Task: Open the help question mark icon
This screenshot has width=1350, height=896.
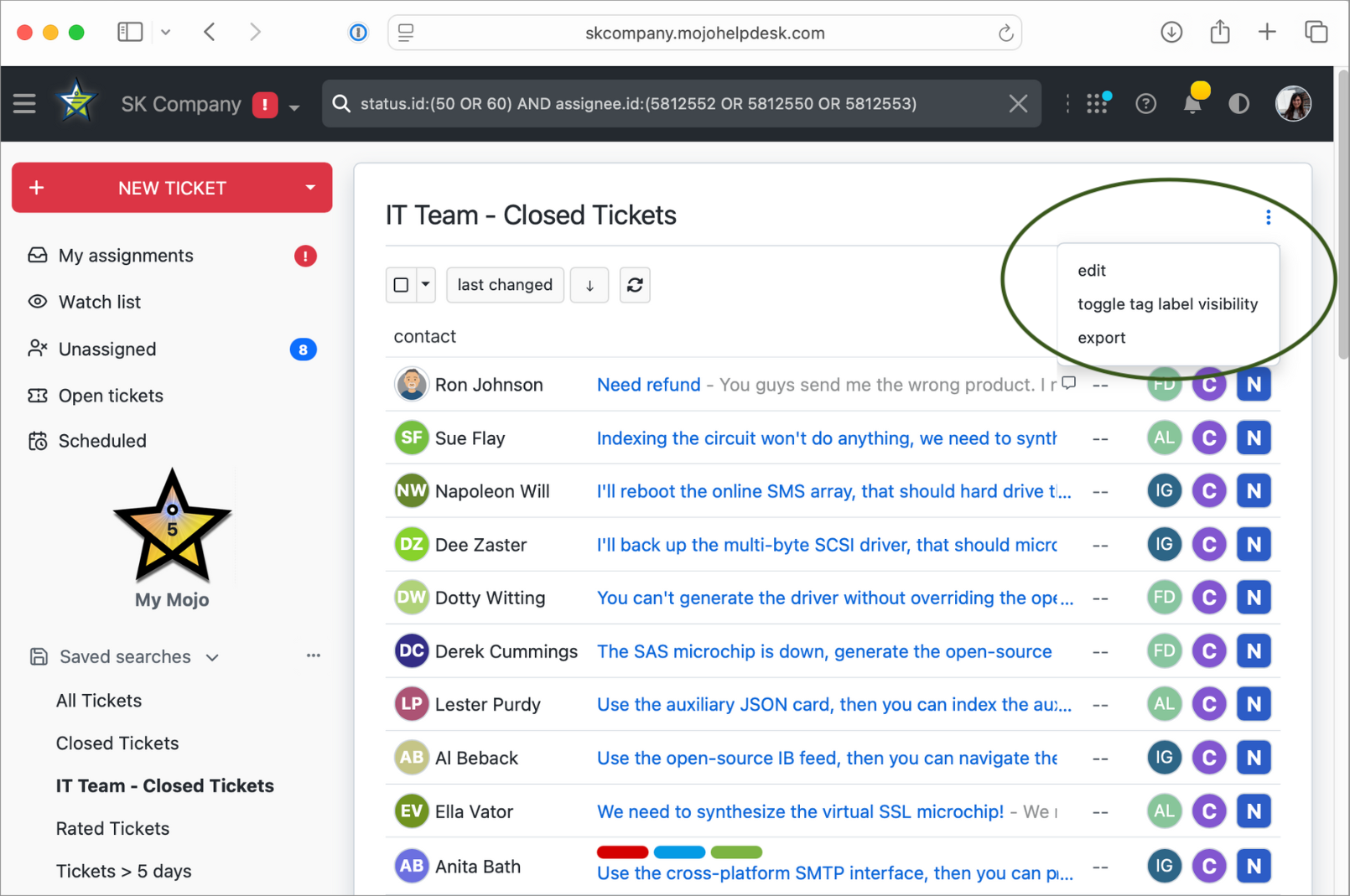Action: click(x=1145, y=103)
